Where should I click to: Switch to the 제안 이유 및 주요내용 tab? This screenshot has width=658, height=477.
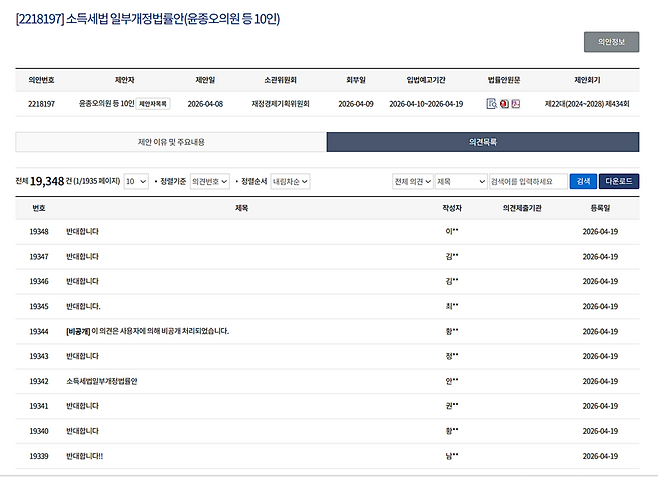171,142
